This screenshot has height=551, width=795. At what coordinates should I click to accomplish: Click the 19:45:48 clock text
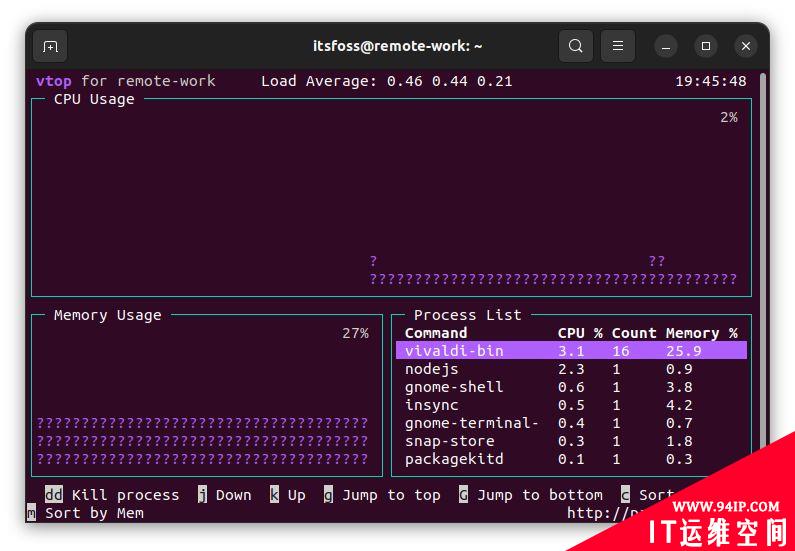pyautogui.click(x=710, y=81)
